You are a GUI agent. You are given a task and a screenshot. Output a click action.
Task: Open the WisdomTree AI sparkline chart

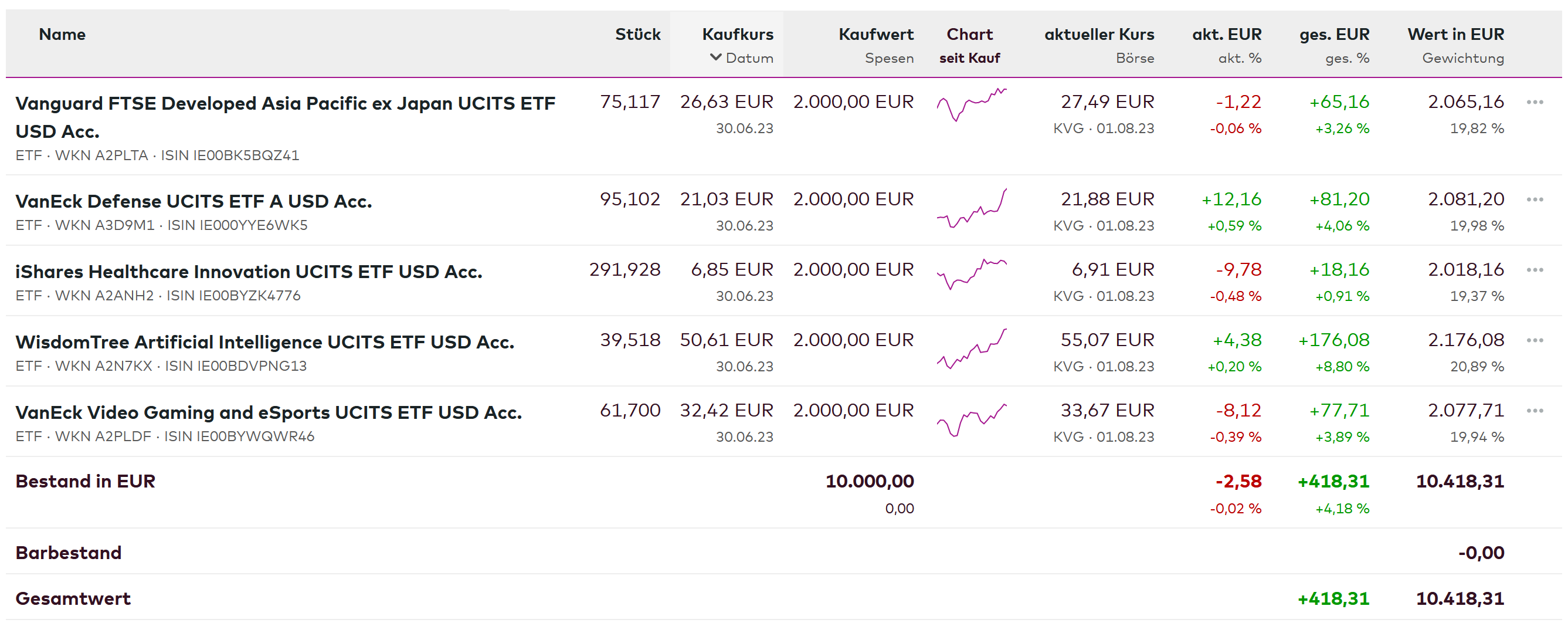[972, 349]
